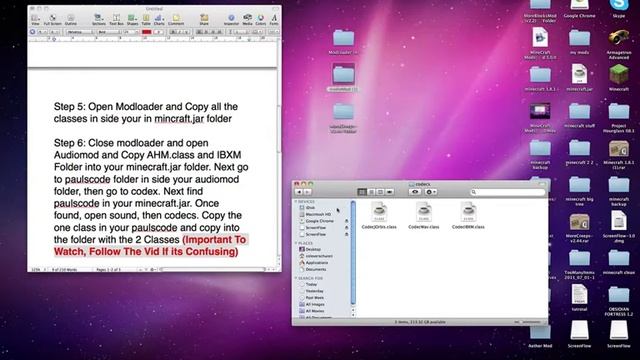The image size is (640, 360).
Task: Select the ModLoader folder on desktop
Action: (x=343, y=41)
